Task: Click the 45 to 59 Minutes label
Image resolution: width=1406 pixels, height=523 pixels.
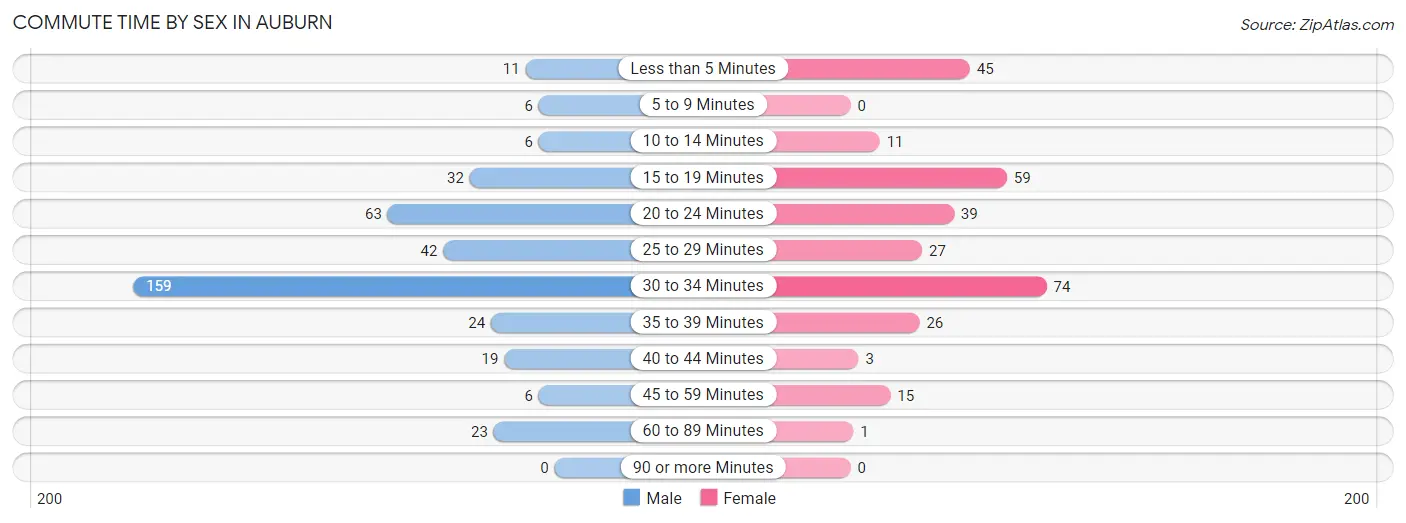Action: click(x=703, y=395)
